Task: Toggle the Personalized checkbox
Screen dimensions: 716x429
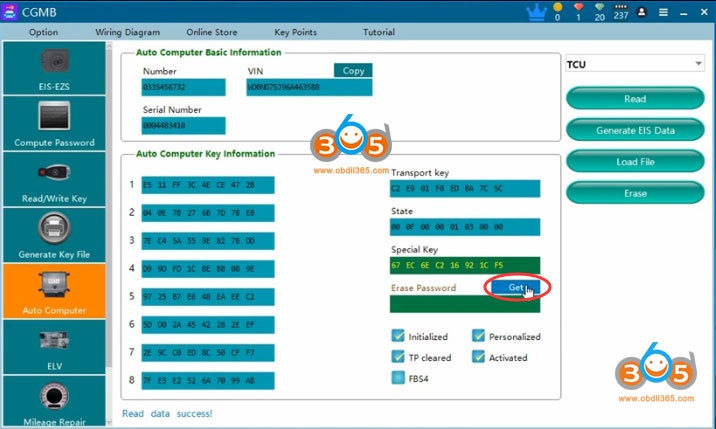Action: click(x=478, y=336)
